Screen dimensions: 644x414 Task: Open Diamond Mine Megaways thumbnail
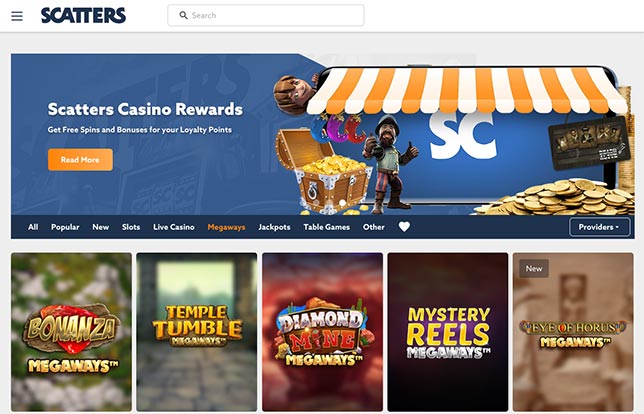[x=322, y=332]
